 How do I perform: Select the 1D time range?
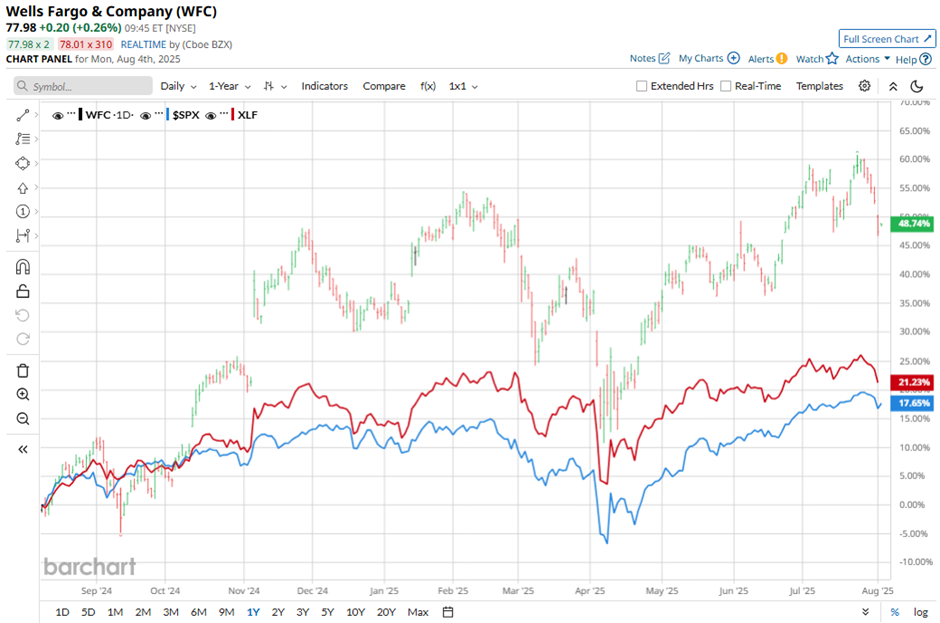pyautogui.click(x=62, y=612)
